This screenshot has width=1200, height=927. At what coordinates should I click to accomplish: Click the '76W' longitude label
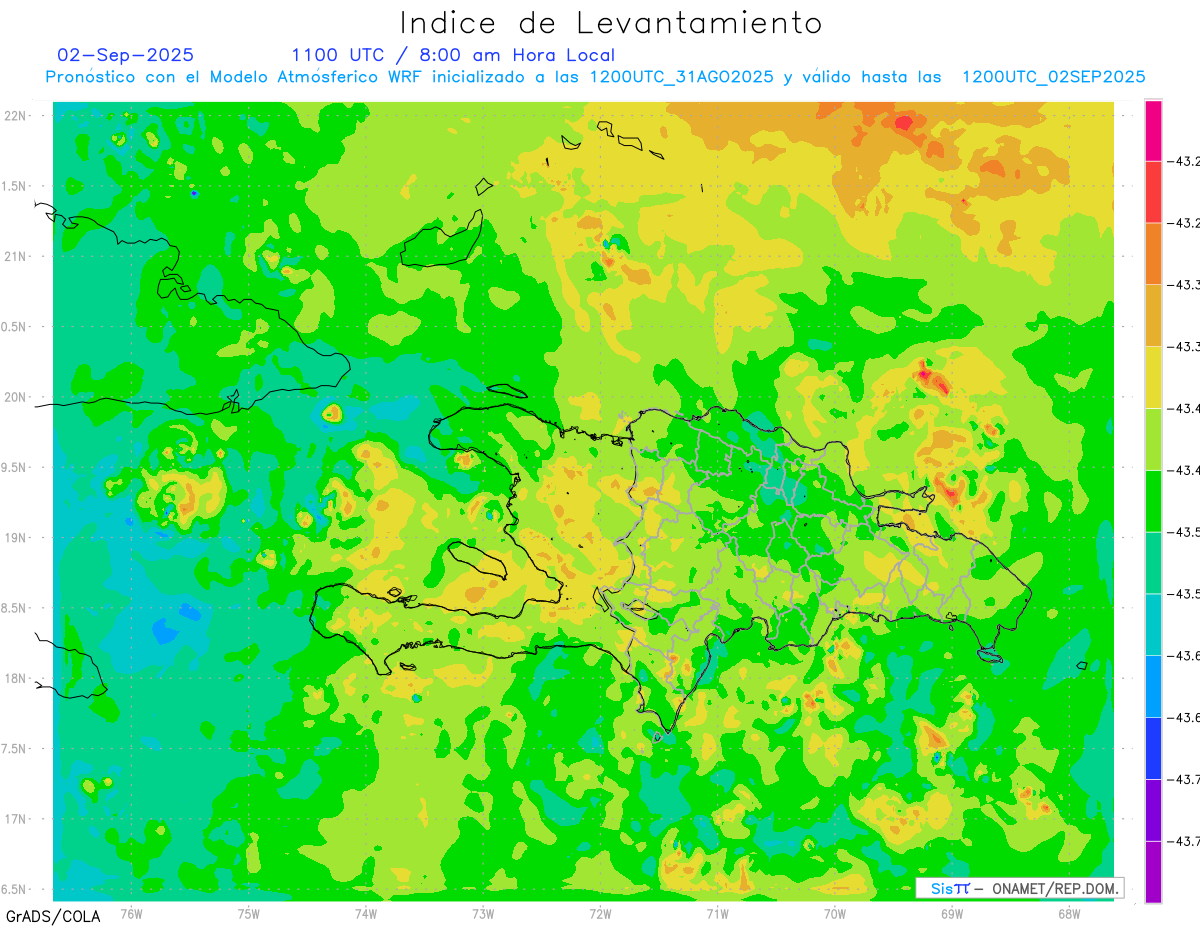[131, 913]
